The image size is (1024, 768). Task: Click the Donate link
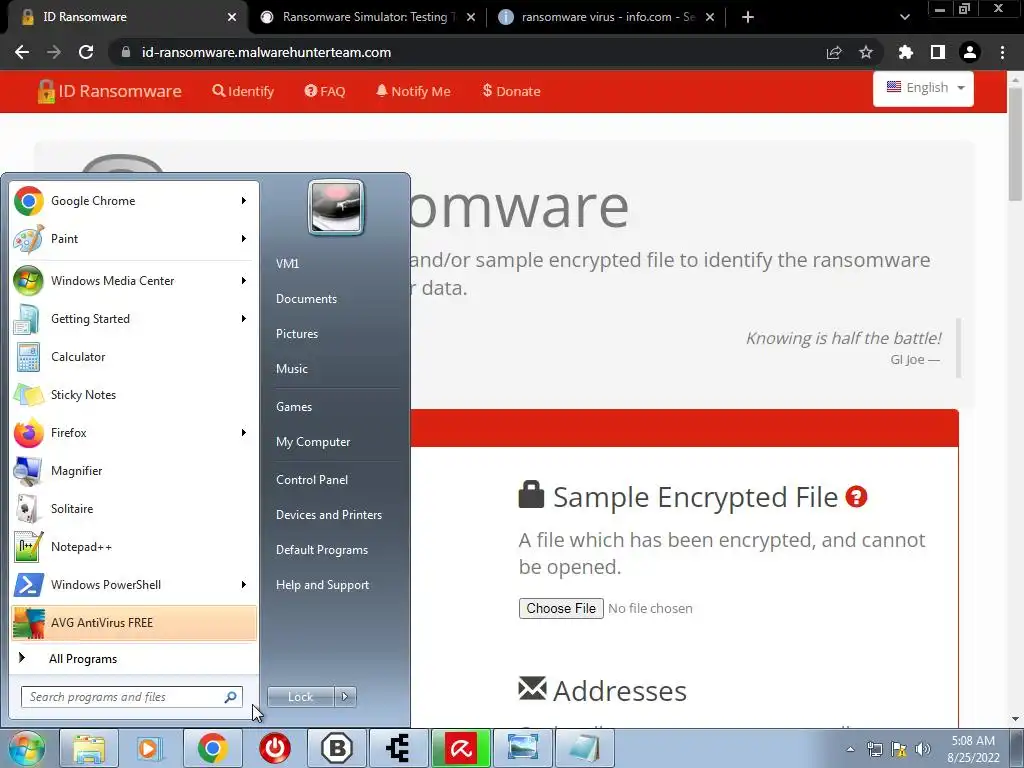[511, 91]
